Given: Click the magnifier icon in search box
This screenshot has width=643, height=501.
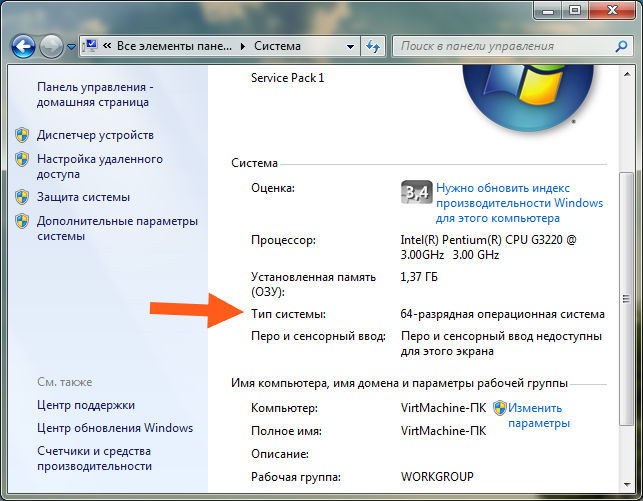Looking at the screenshot, I should click(621, 46).
